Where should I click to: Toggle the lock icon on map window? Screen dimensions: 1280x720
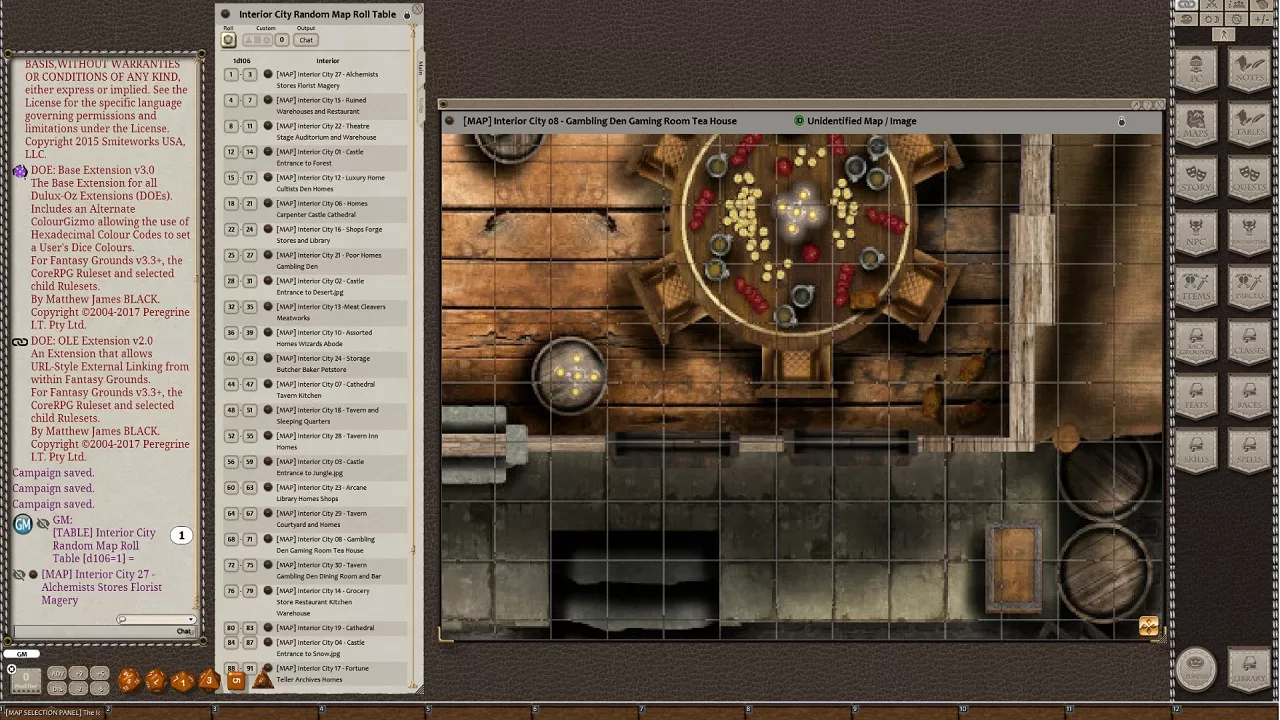tap(1121, 121)
